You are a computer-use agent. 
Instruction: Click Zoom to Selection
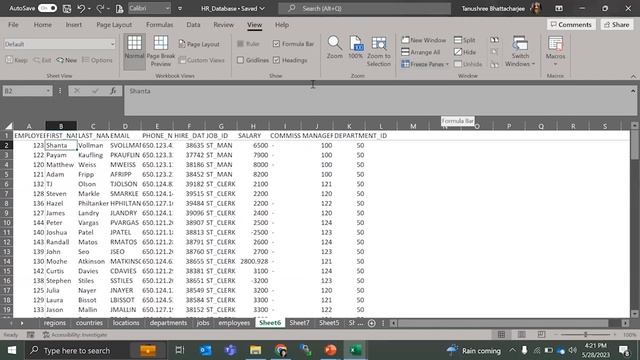tap(378, 51)
